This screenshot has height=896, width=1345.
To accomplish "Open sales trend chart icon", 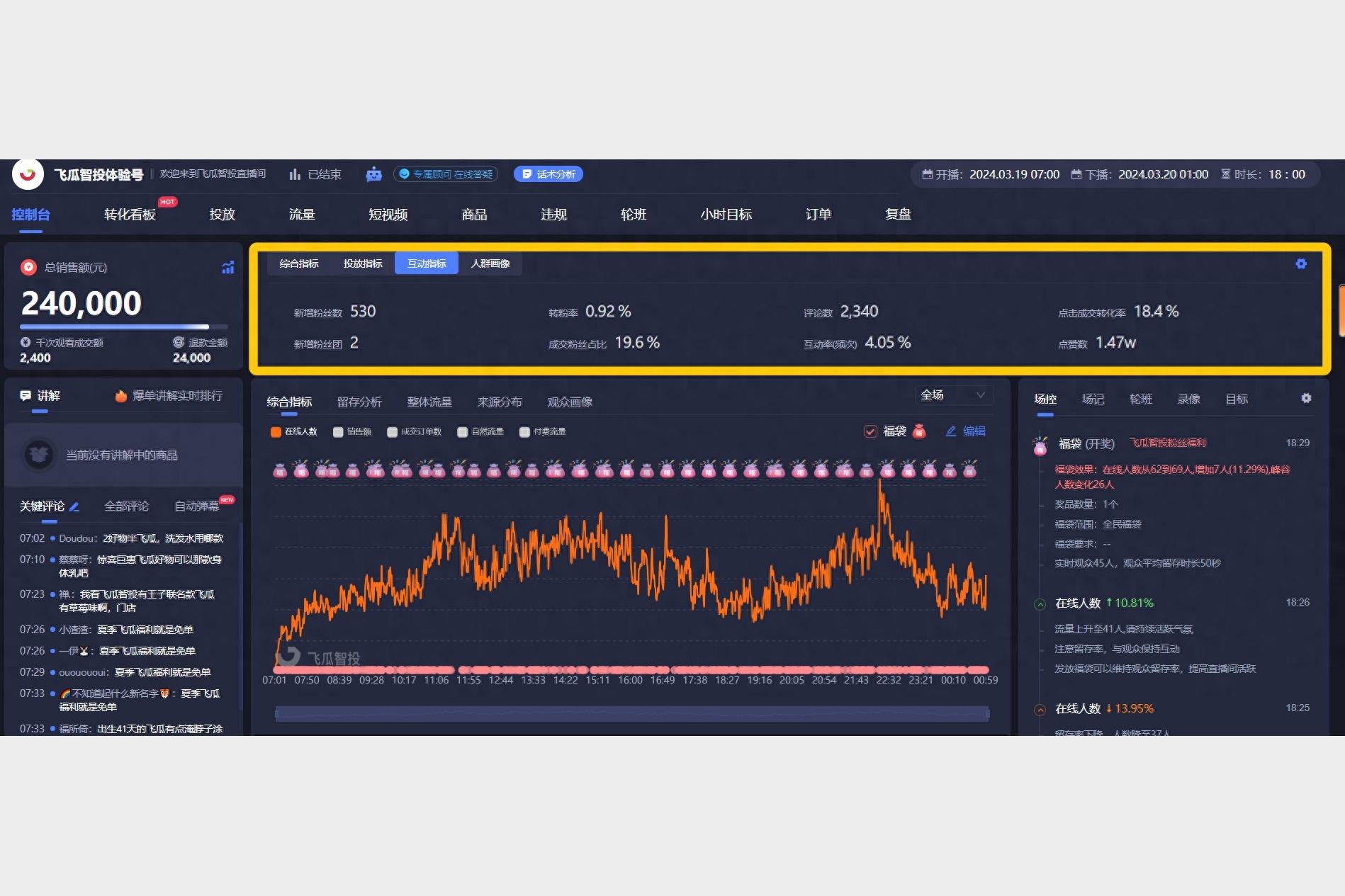I will (x=227, y=268).
